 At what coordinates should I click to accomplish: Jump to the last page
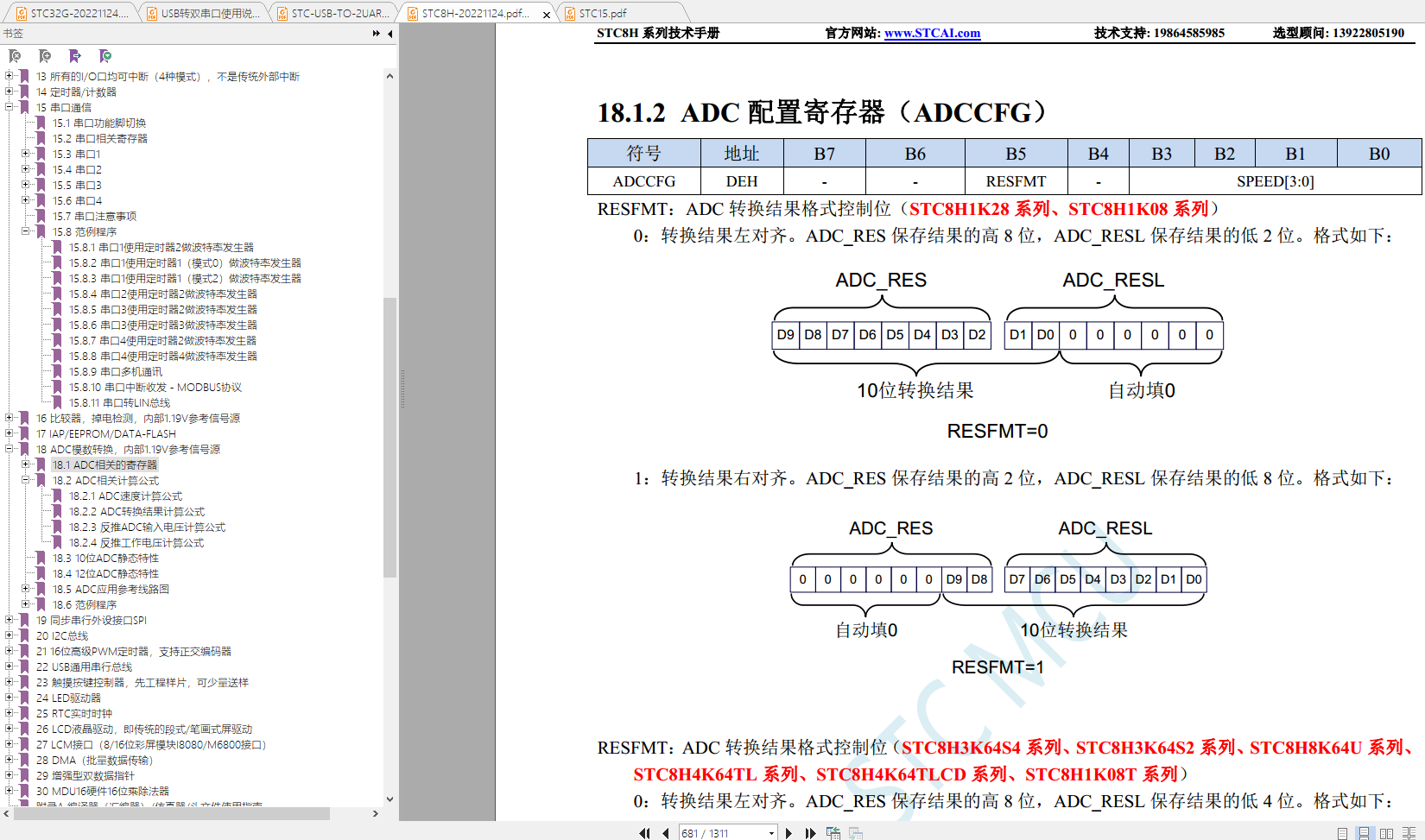tap(810, 833)
